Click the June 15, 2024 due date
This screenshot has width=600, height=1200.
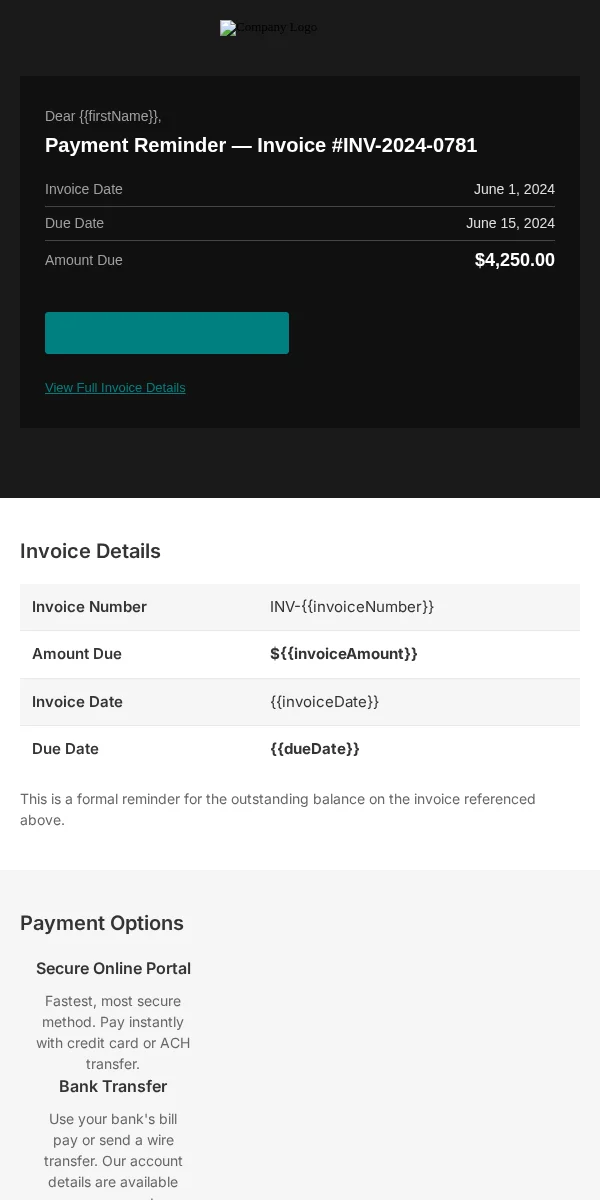[x=510, y=223]
